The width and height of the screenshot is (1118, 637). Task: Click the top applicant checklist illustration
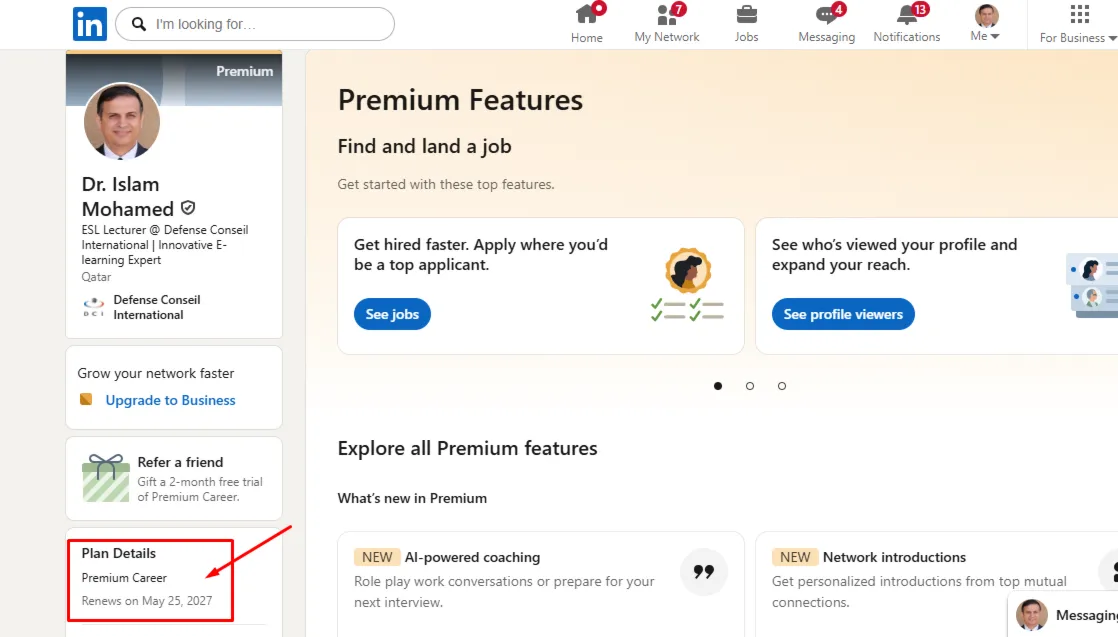coord(687,285)
